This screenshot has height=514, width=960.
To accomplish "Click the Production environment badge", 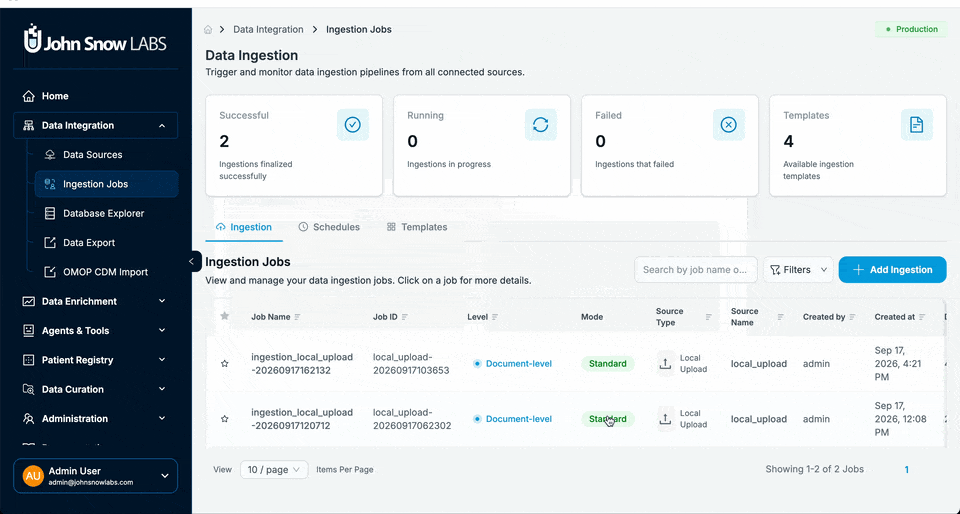I will (x=911, y=29).
